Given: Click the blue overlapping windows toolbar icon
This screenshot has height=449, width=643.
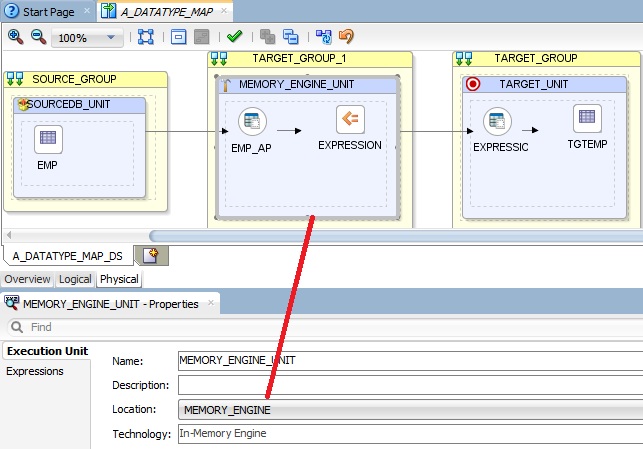Looking at the screenshot, I should pos(291,37).
